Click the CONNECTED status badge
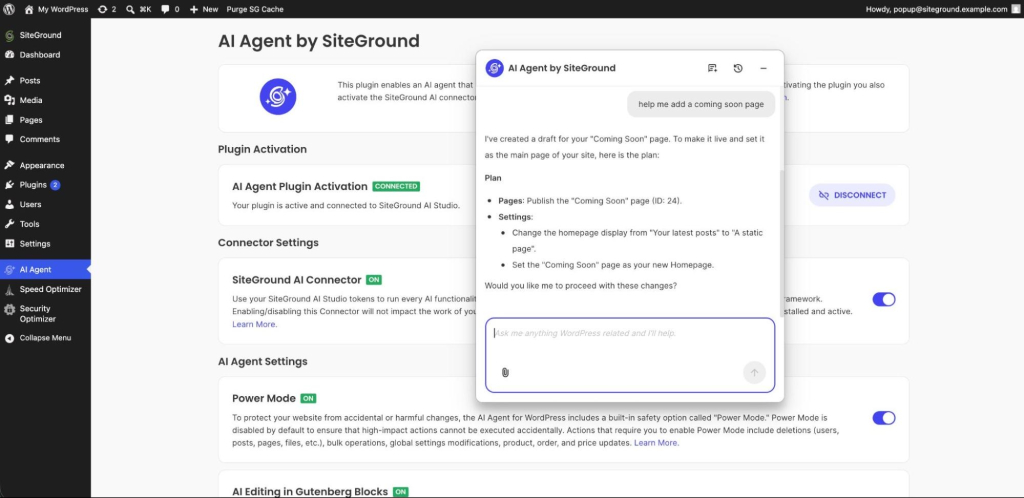Image resolution: width=1024 pixels, height=498 pixels. tap(396, 186)
